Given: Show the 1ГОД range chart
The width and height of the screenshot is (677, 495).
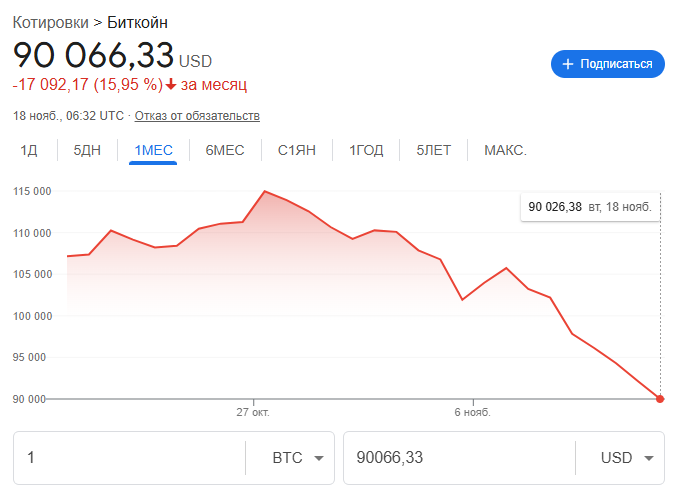Looking at the screenshot, I should click(366, 151).
